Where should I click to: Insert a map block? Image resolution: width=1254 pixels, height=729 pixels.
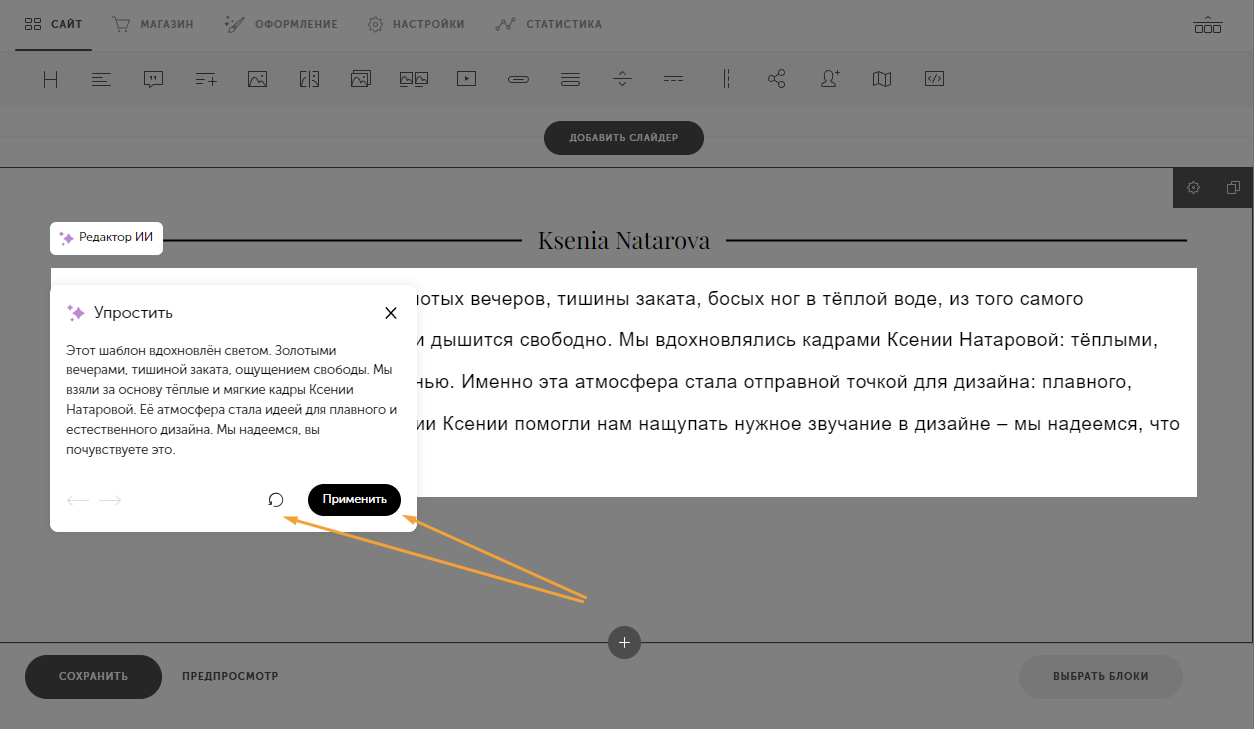tap(881, 78)
